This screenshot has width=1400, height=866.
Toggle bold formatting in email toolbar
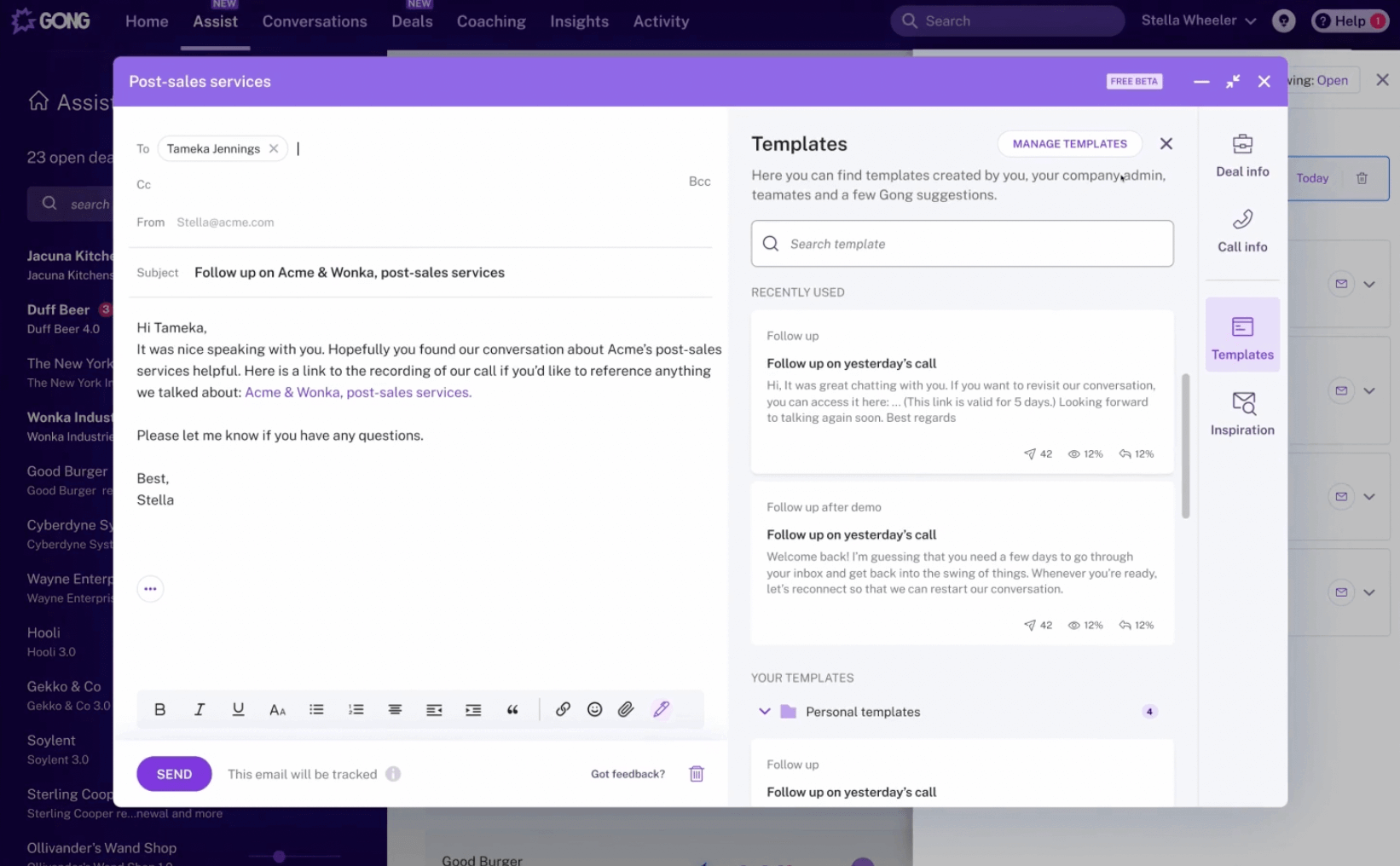pos(159,709)
